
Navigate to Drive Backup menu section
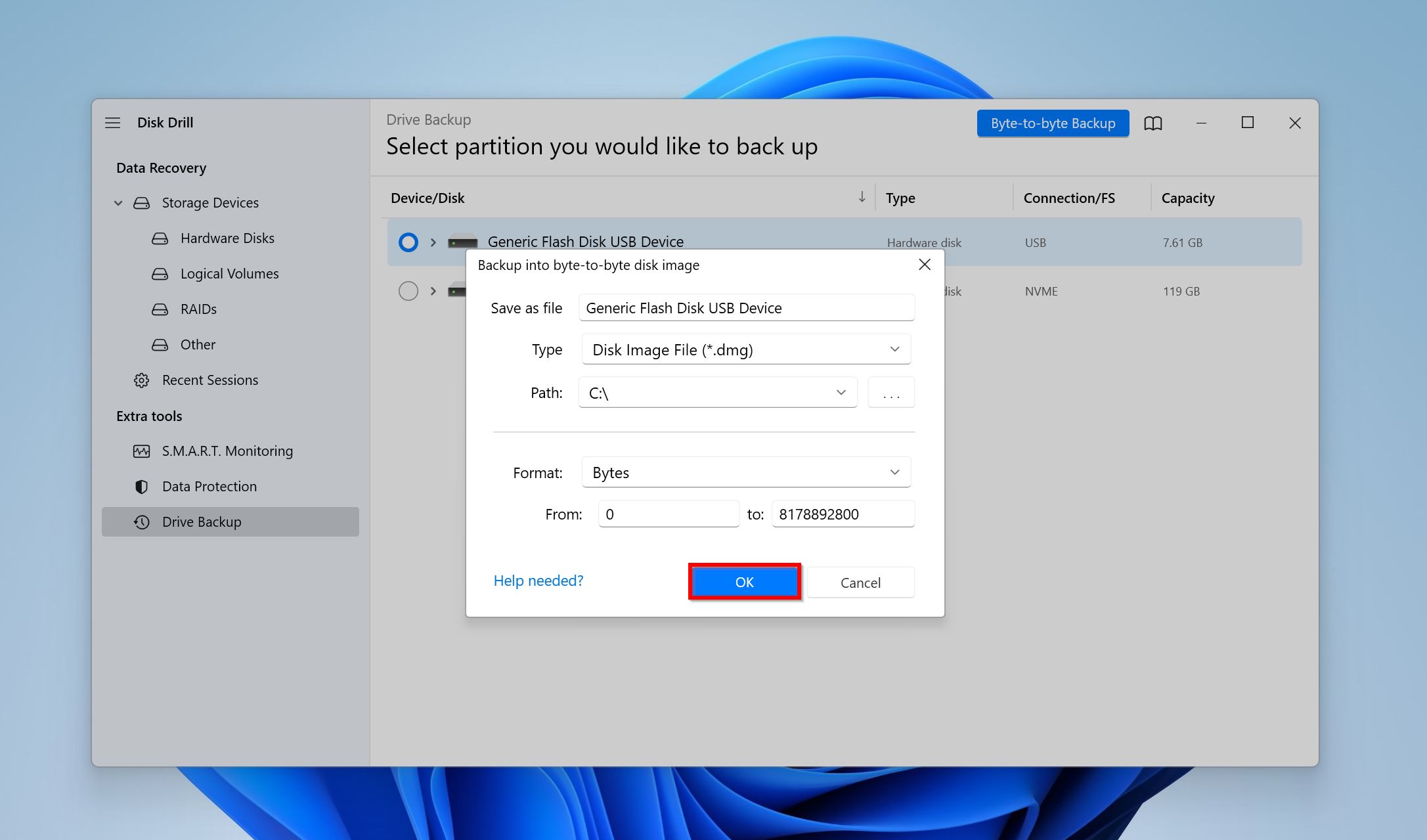[x=200, y=521]
